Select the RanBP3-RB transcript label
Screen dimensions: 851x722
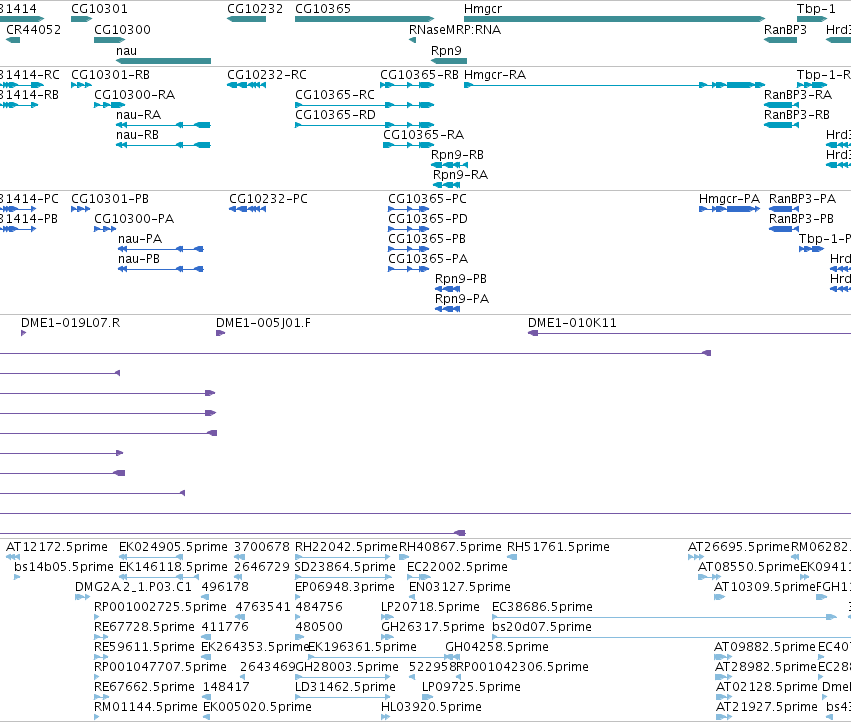(x=797, y=115)
